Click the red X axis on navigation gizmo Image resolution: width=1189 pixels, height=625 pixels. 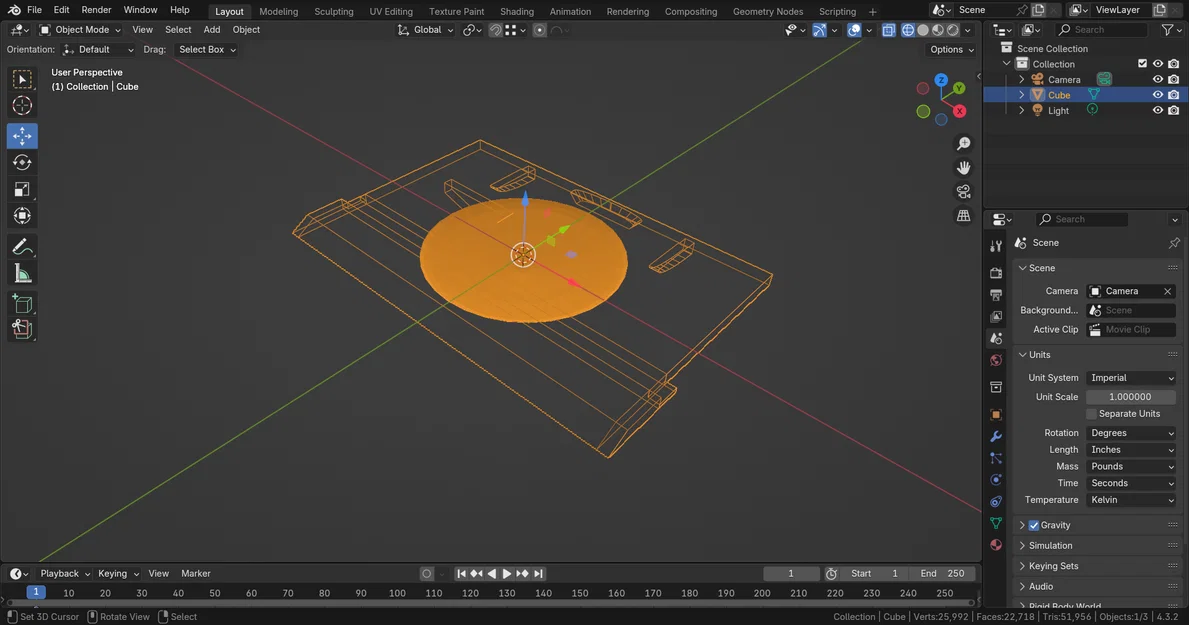pos(959,111)
